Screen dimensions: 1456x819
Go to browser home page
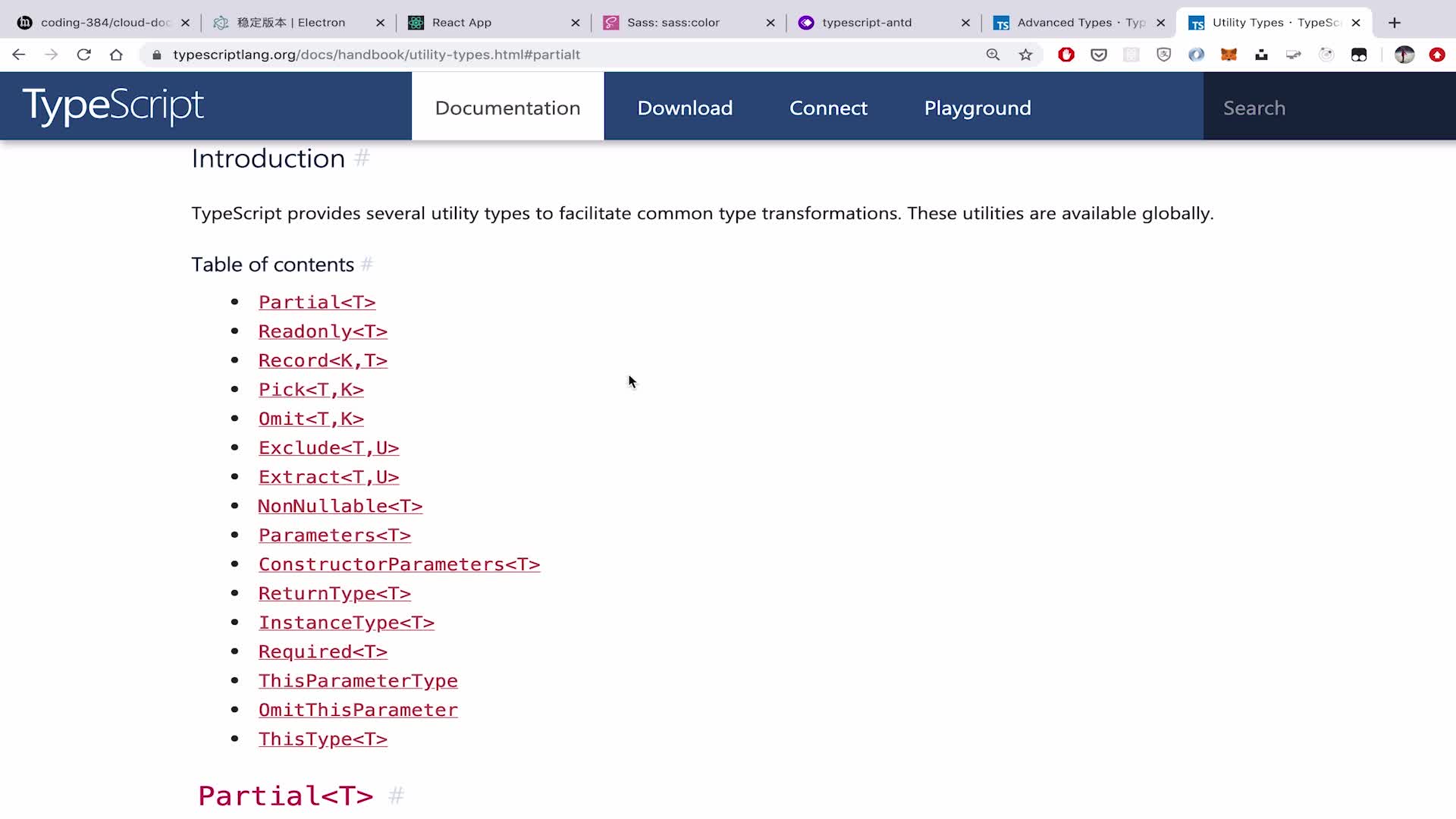point(116,55)
